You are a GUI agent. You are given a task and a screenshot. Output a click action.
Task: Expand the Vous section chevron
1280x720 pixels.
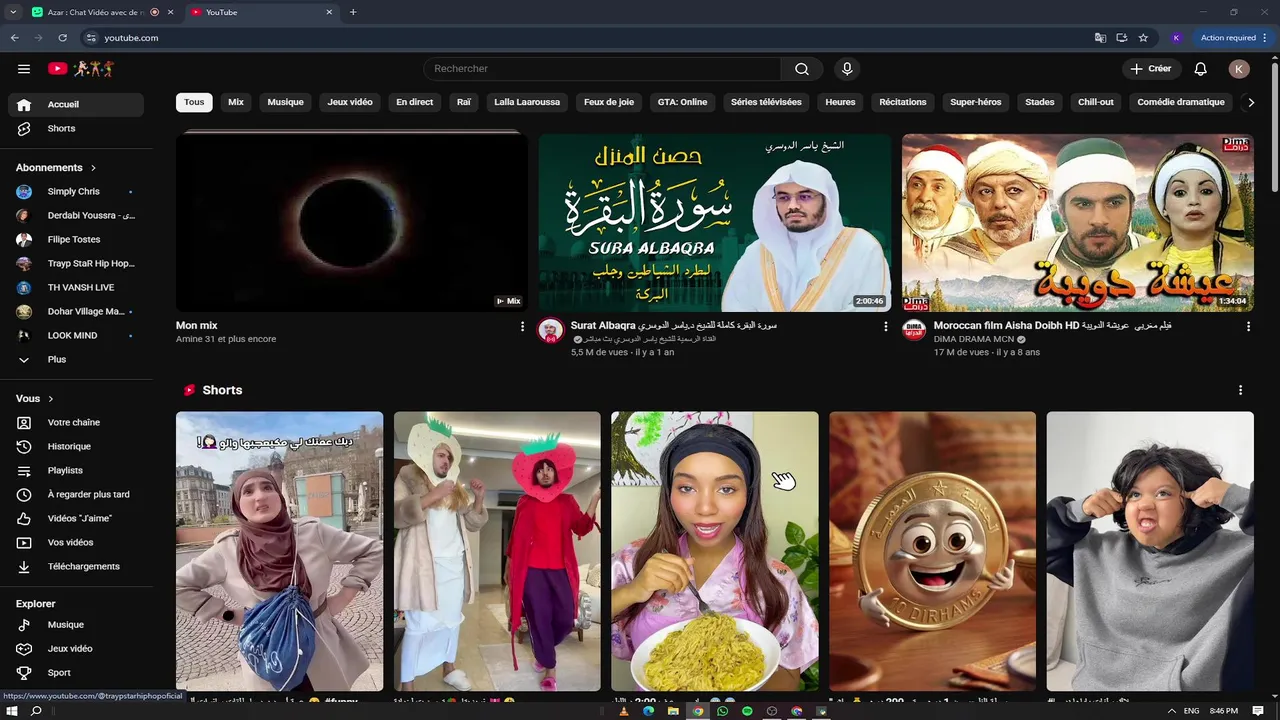click(51, 399)
